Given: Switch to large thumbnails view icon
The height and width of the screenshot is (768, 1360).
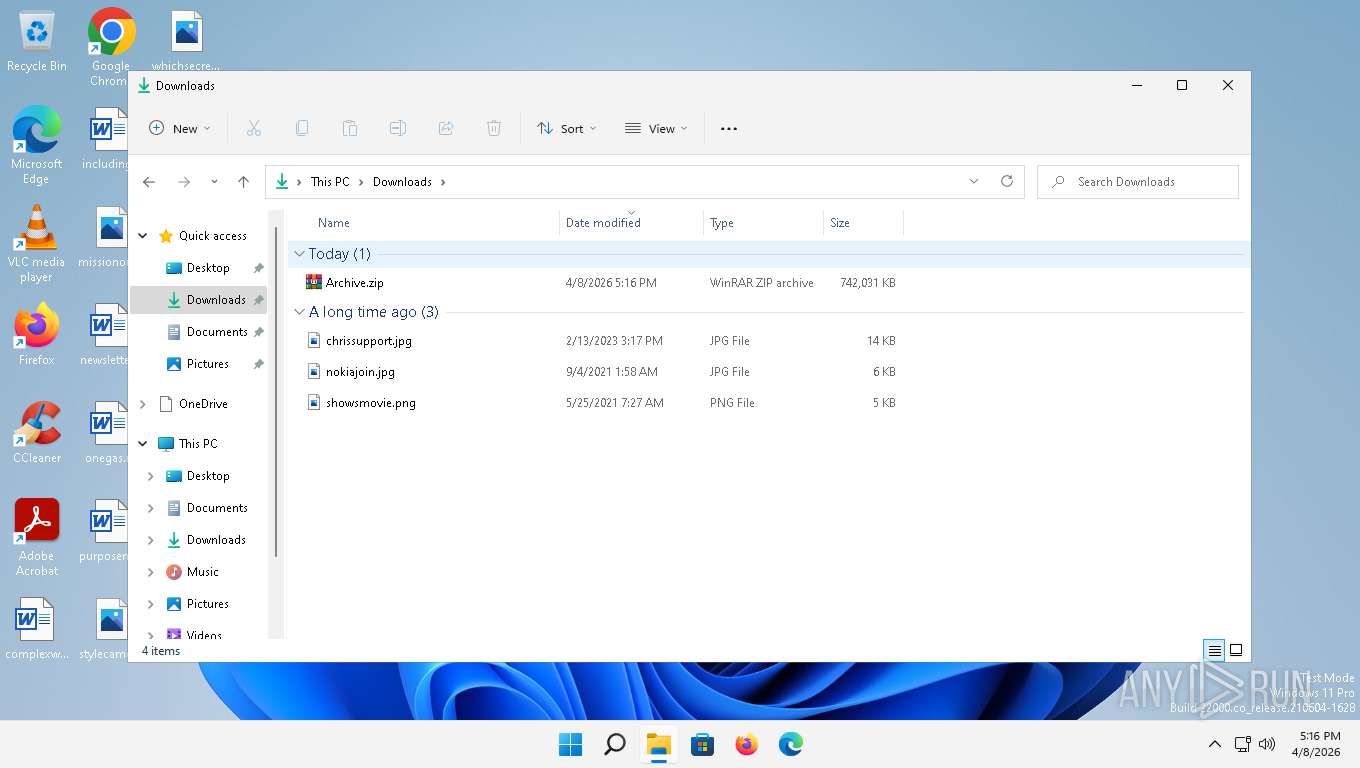Looking at the screenshot, I should (1236, 650).
